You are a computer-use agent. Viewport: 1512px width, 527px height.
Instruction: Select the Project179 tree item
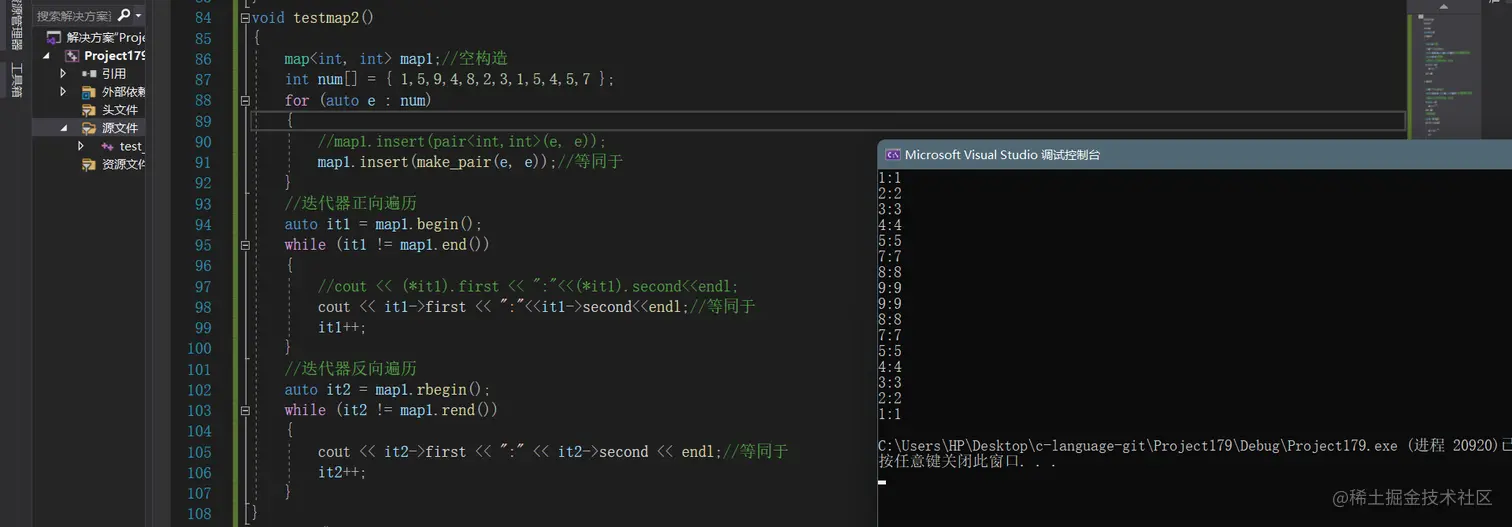point(114,56)
